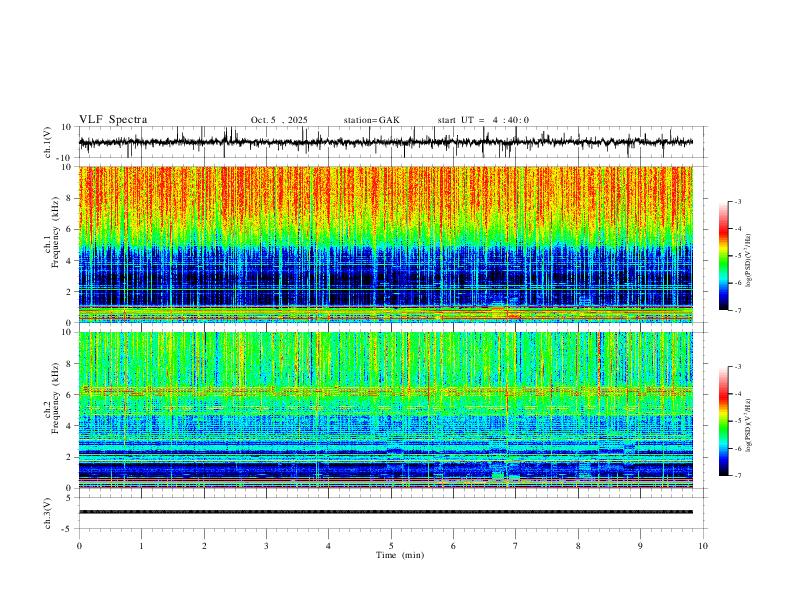Click the ch.2 color bar "log(PSD)" caption
Image resolution: width=792 pixels, height=612 pixels.
tap(749, 425)
